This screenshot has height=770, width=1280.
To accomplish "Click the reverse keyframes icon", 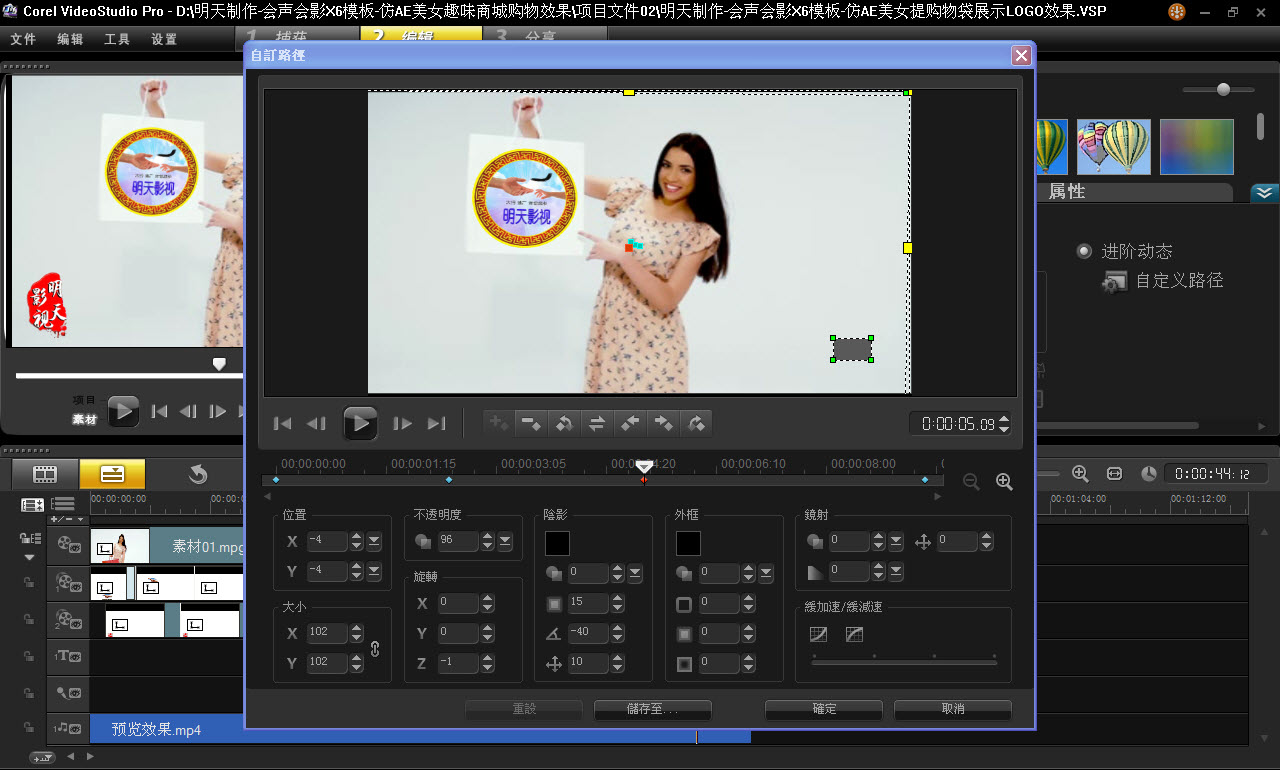I will [x=564, y=423].
